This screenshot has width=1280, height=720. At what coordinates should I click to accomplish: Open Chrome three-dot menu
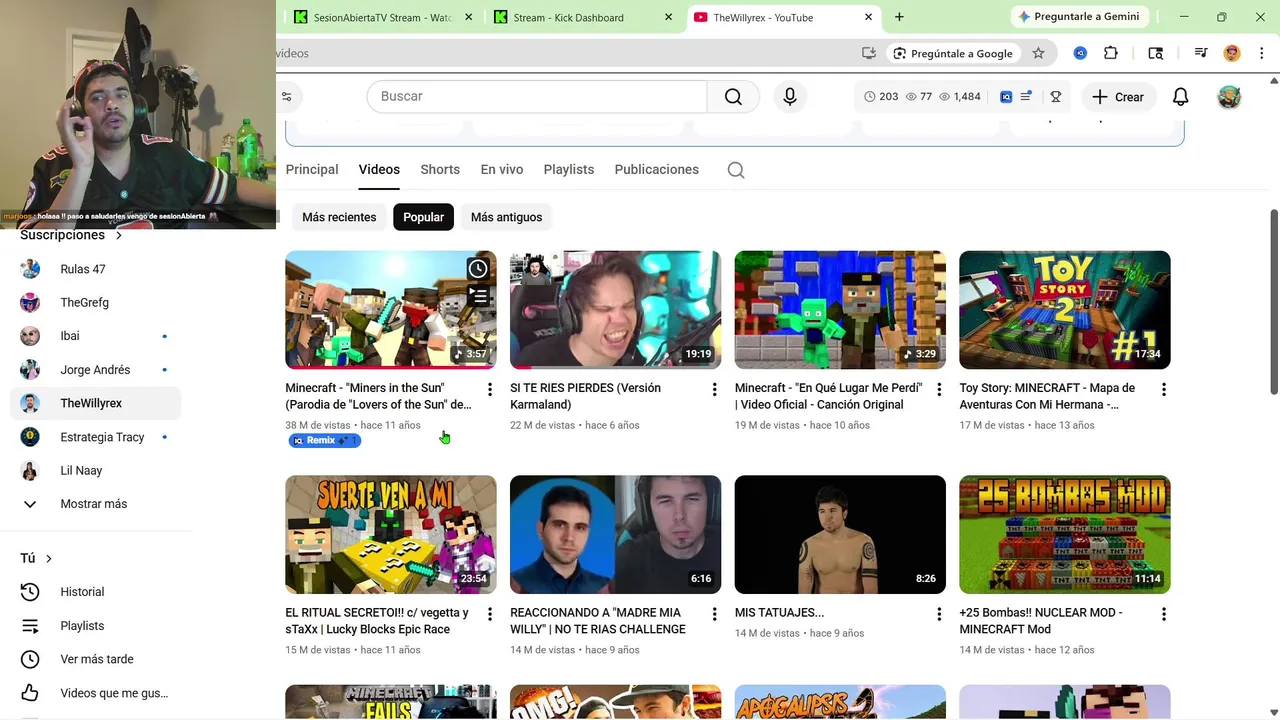coord(1260,53)
